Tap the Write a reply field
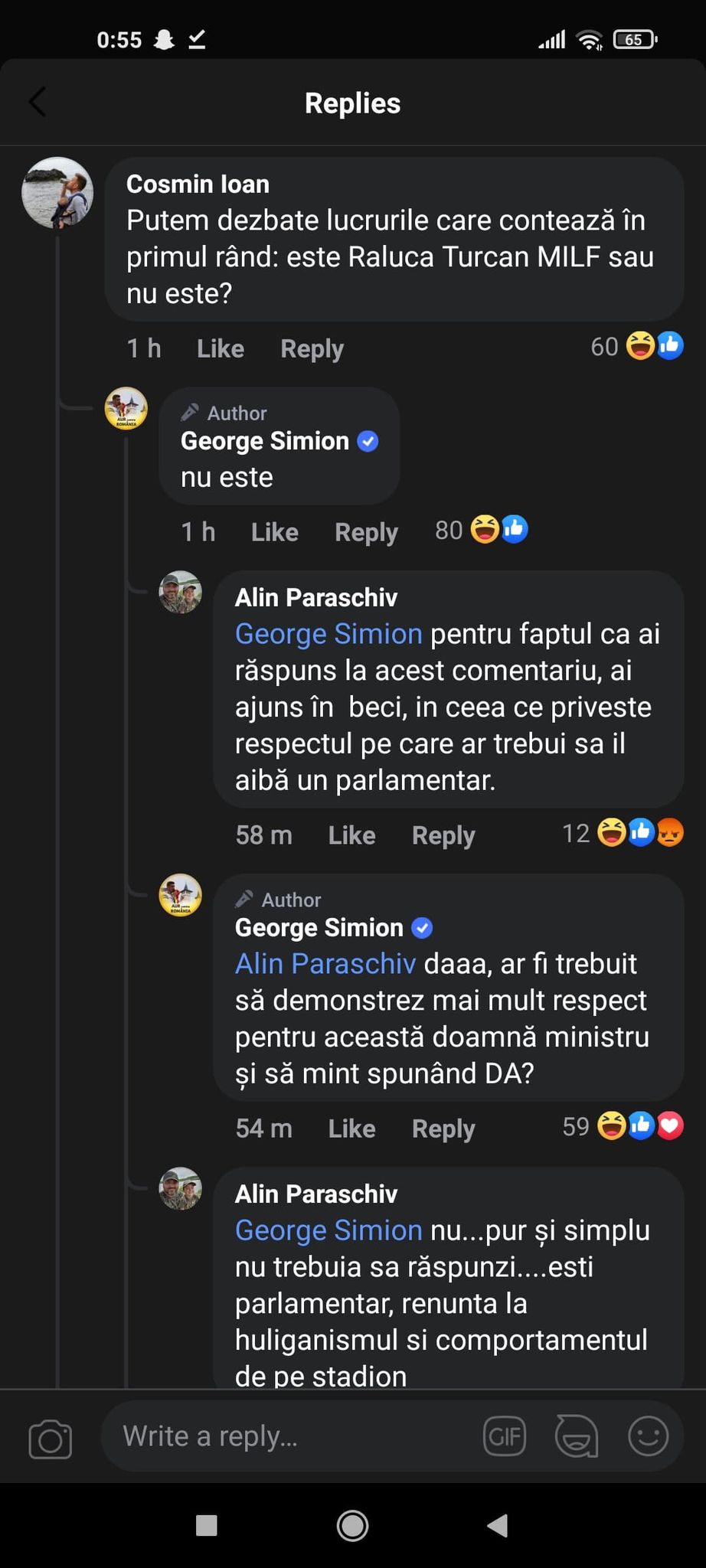 pos(291,1436)
